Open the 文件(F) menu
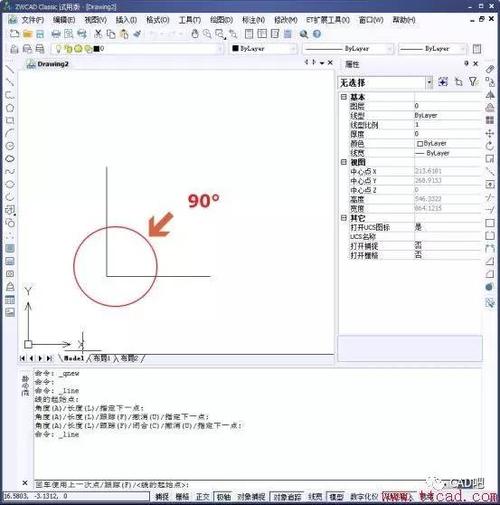 (x=33, y=20)
